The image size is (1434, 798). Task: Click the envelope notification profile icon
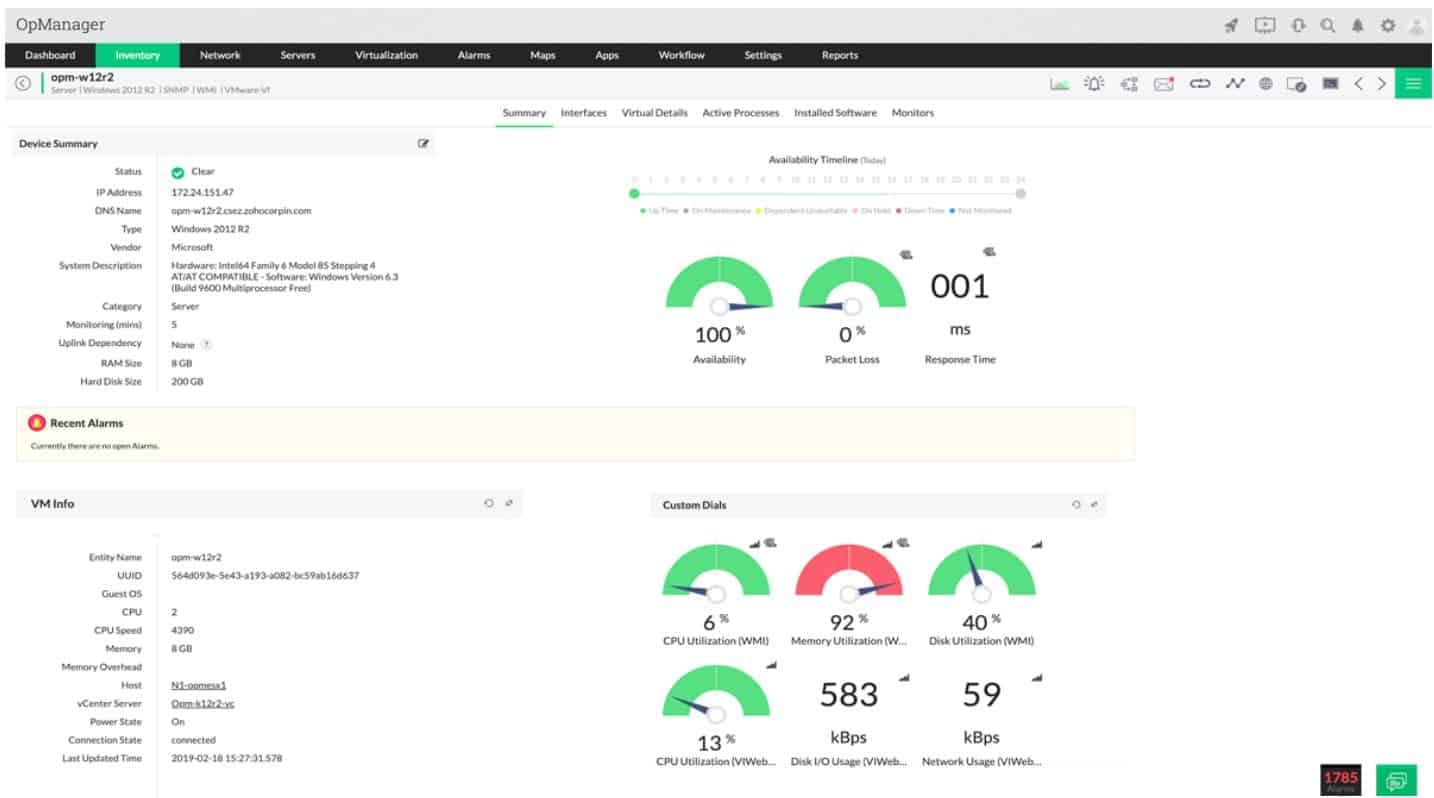[x=1164, y=84]
